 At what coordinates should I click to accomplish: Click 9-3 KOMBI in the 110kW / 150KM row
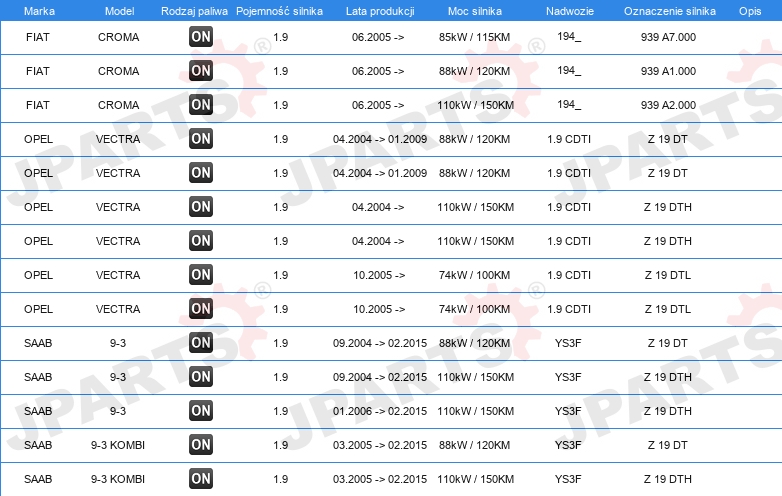[x=118, y=479]
